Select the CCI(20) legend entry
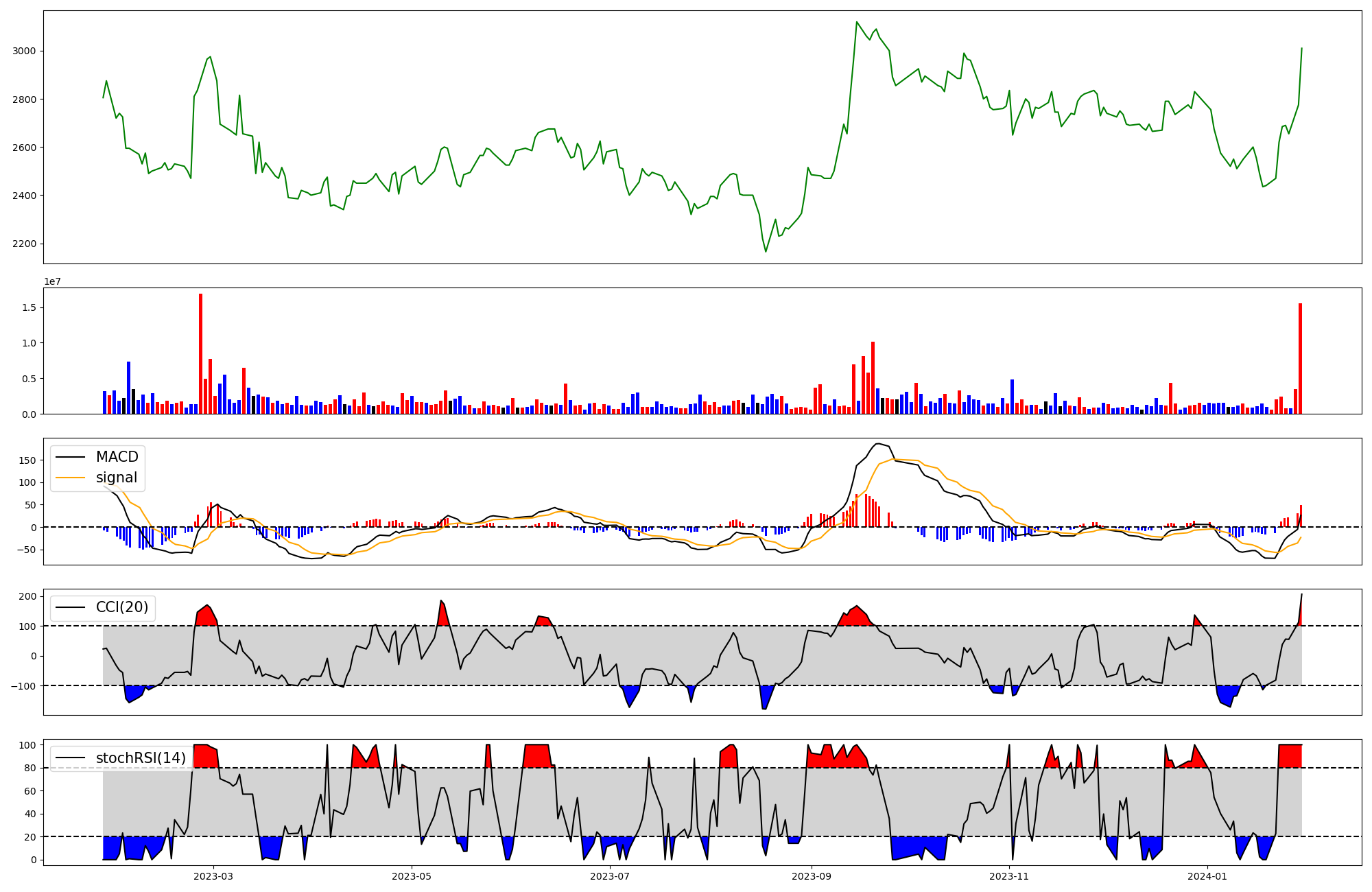The image size is (1372, 892). (121, 607)
